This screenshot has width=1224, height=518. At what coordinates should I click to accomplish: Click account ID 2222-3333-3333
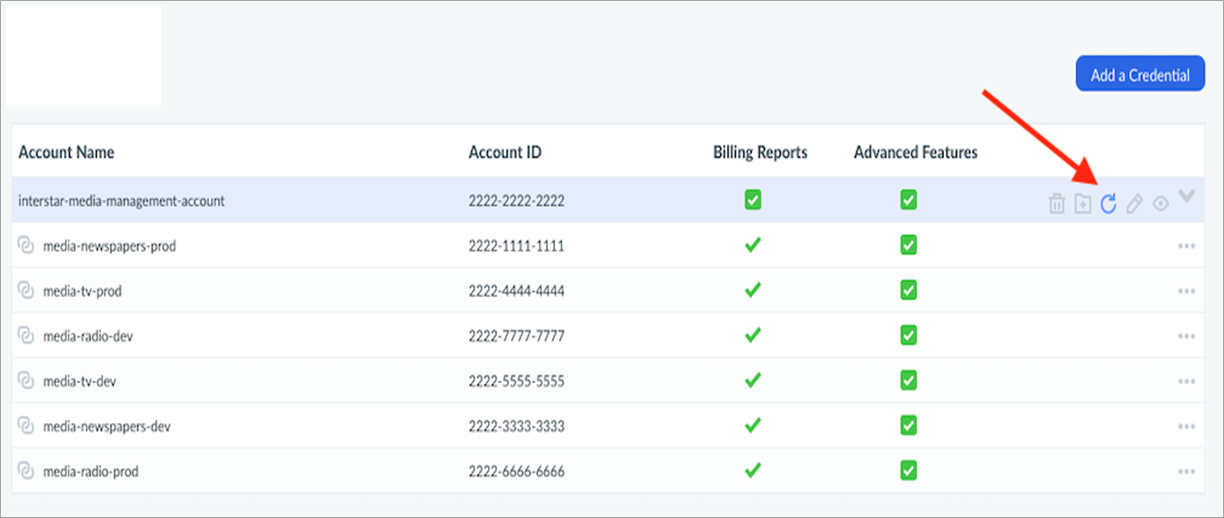(x=516, y=427)
